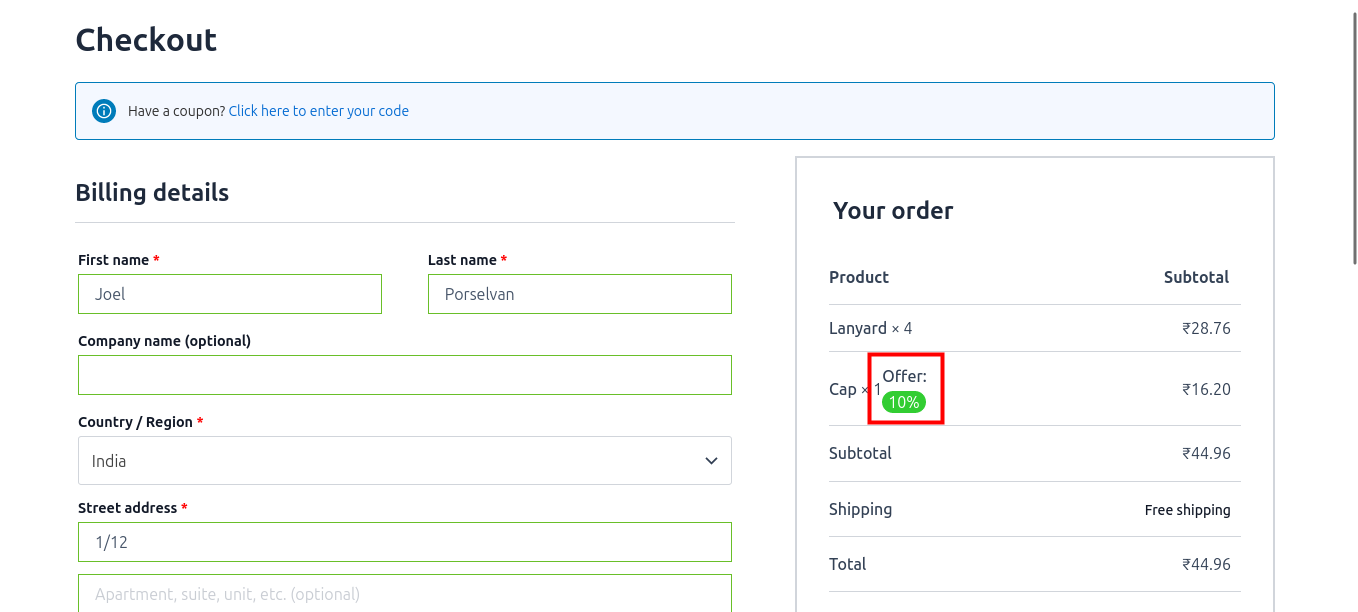Click the Lanyard subtotal ₹28.76
Screen dimensions: 1358x612
click(1206, 328)
